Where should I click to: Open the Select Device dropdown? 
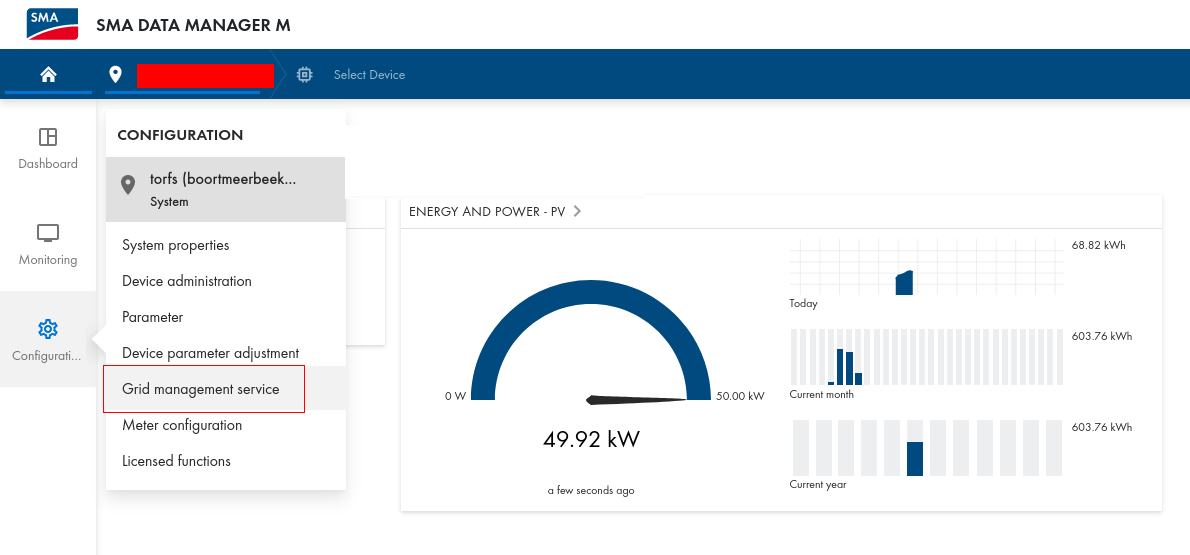[x=370, y=74]
